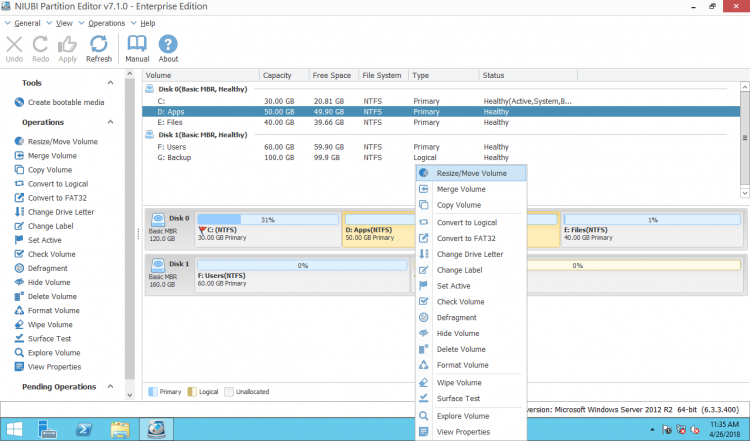Select the F: Users volume row
Screen dimensions: 750x441
tap(441, 147)
